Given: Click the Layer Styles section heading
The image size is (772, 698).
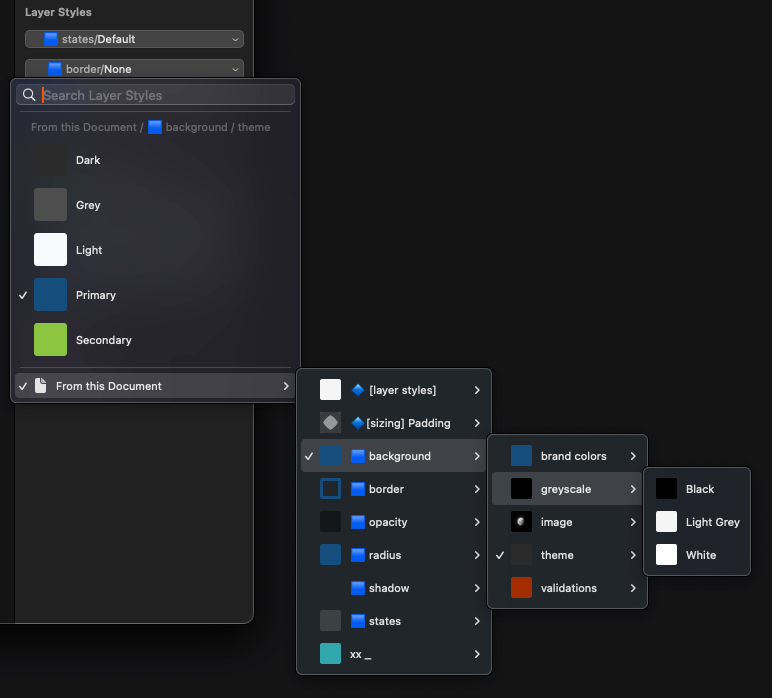Looking at the screenshot, I should click(58, 12).
